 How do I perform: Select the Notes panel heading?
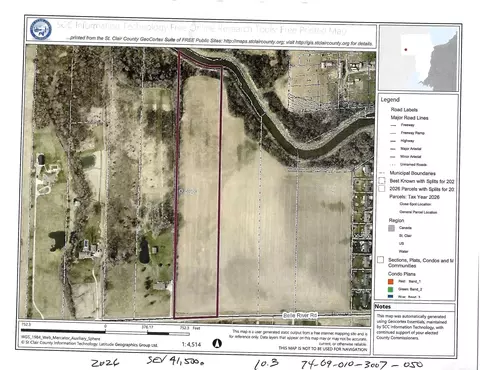click(x=383, y=306)
